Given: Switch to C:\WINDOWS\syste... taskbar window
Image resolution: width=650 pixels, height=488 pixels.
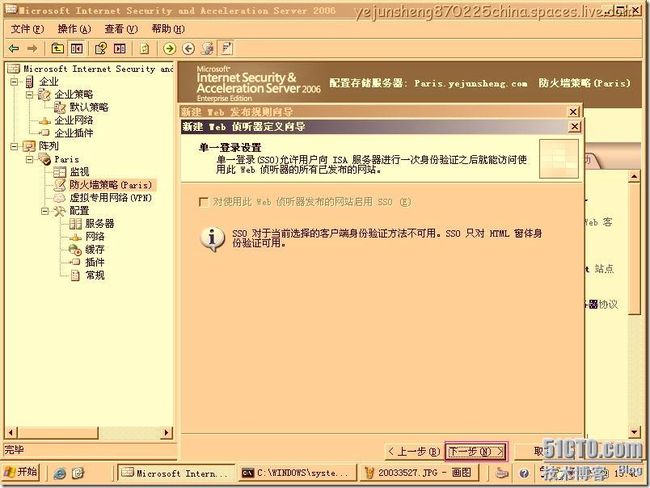Looking at the screenshot, I should coord(297,473).
